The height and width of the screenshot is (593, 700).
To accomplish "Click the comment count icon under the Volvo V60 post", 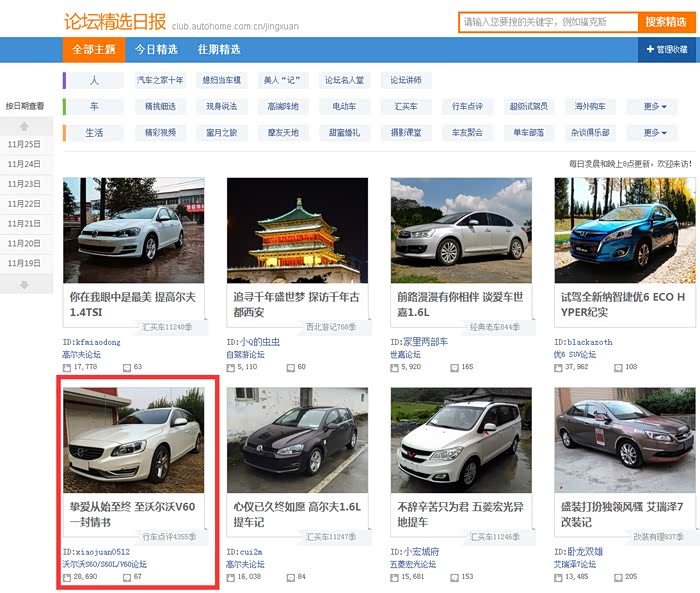I will (126, 577).
